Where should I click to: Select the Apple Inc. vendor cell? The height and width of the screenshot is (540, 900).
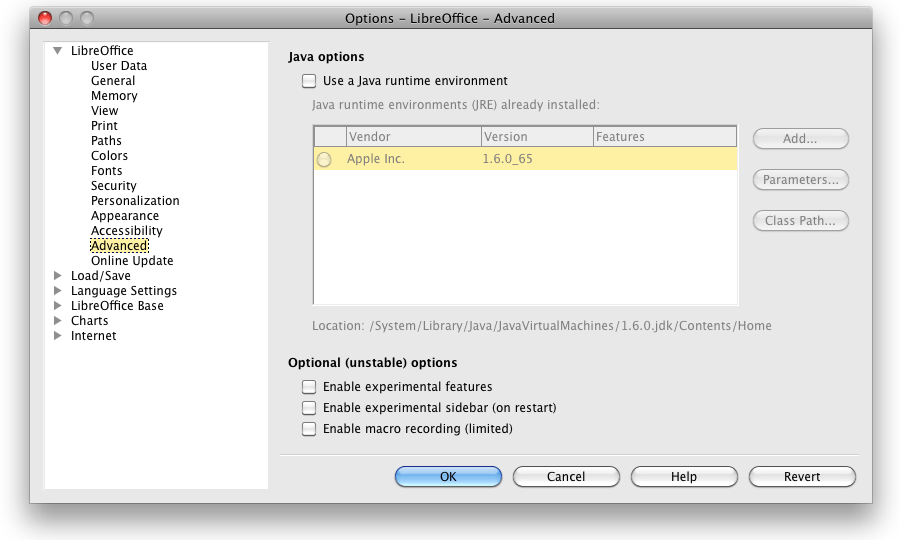coord(375,159)
